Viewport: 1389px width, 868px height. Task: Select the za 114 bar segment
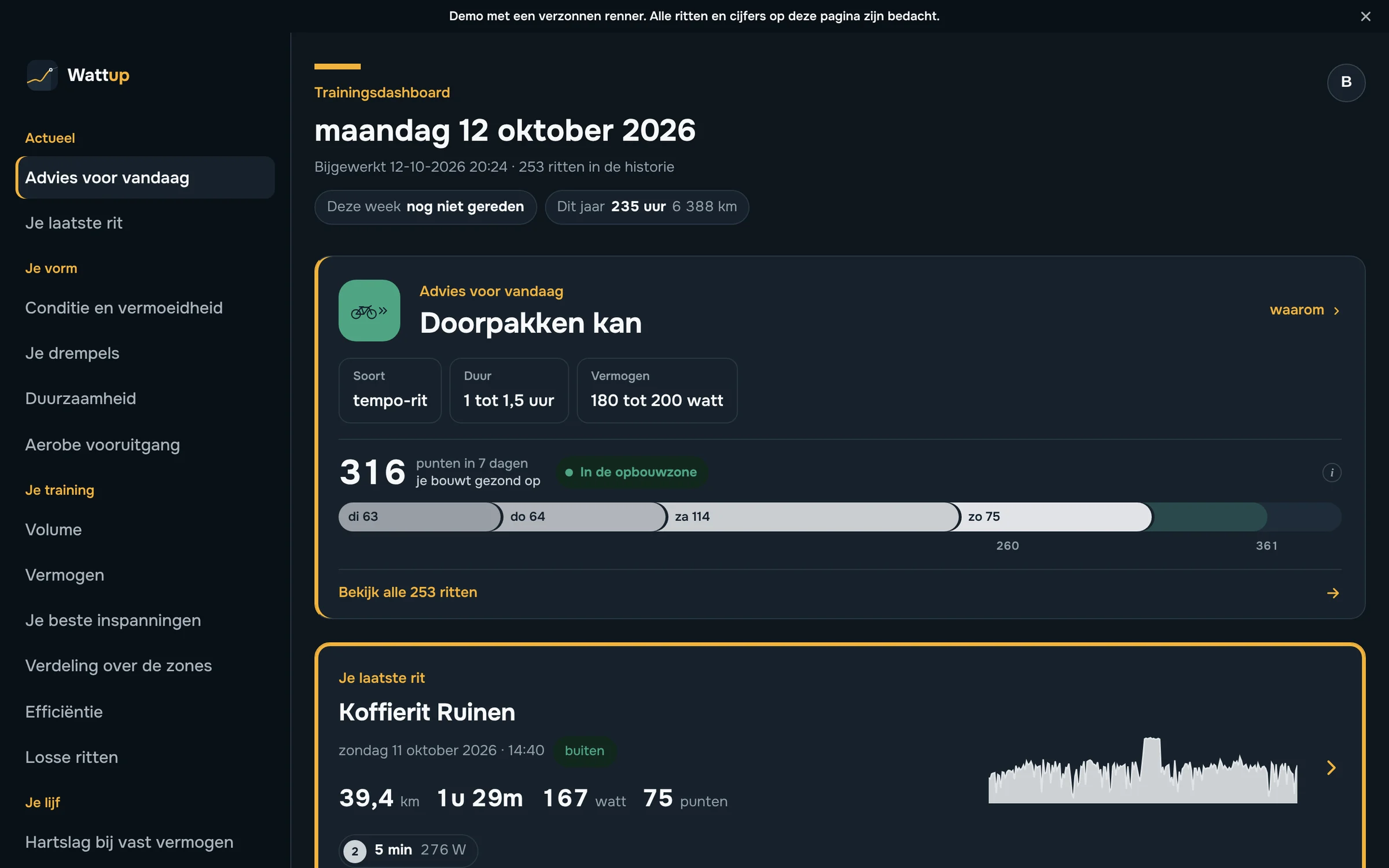814,517
